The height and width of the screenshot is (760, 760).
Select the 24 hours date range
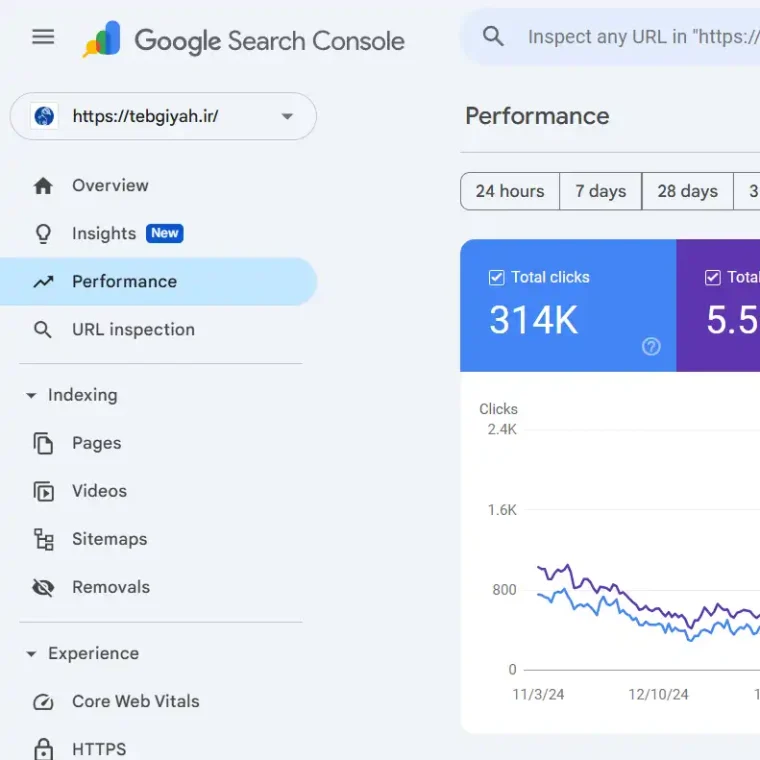[x=510, y=191]
